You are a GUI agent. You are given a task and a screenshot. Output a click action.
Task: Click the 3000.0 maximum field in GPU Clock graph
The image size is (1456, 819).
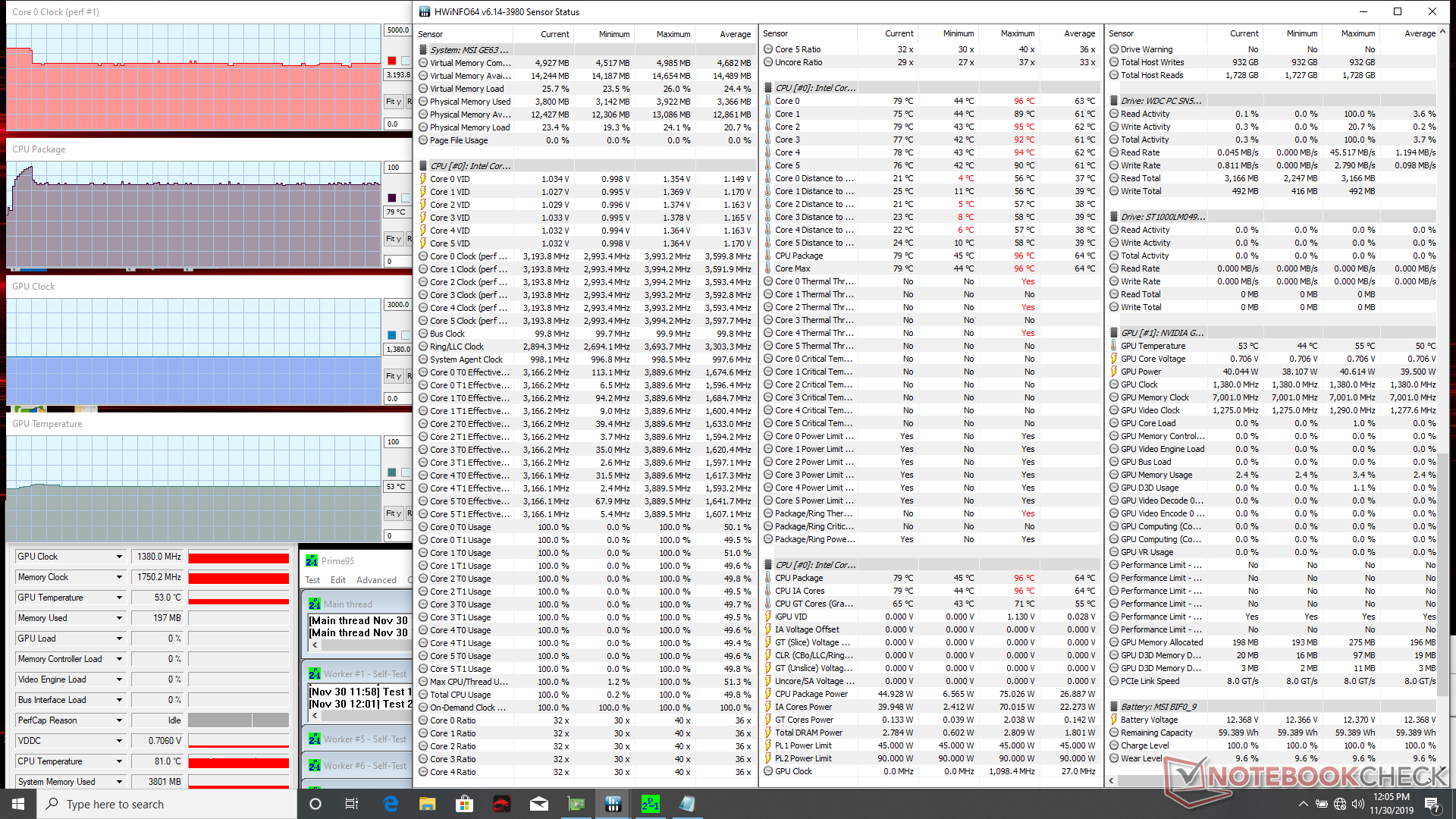[x=397, y=305]
